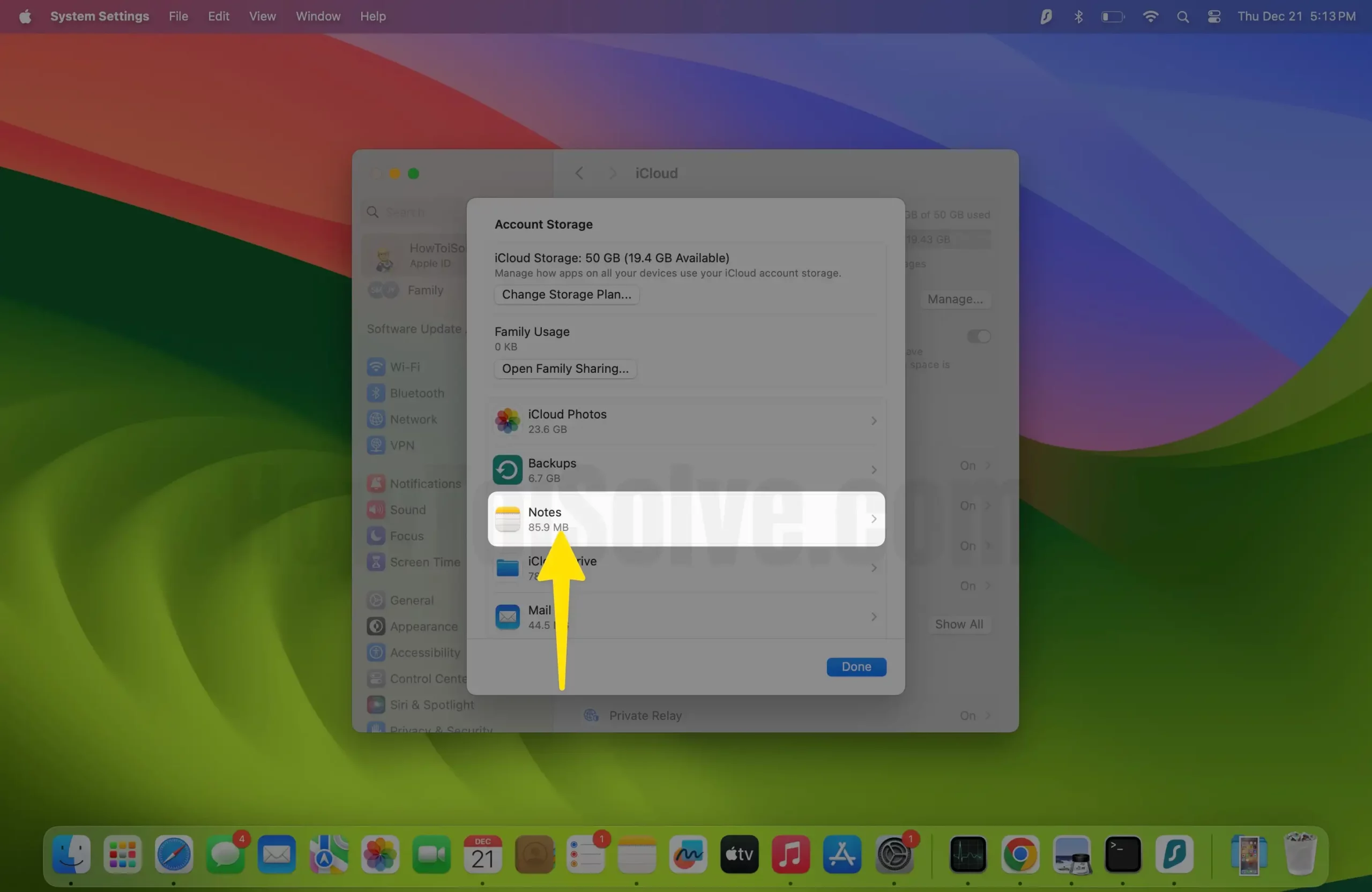Open Control Center in menu bar

pos(1214,17)
